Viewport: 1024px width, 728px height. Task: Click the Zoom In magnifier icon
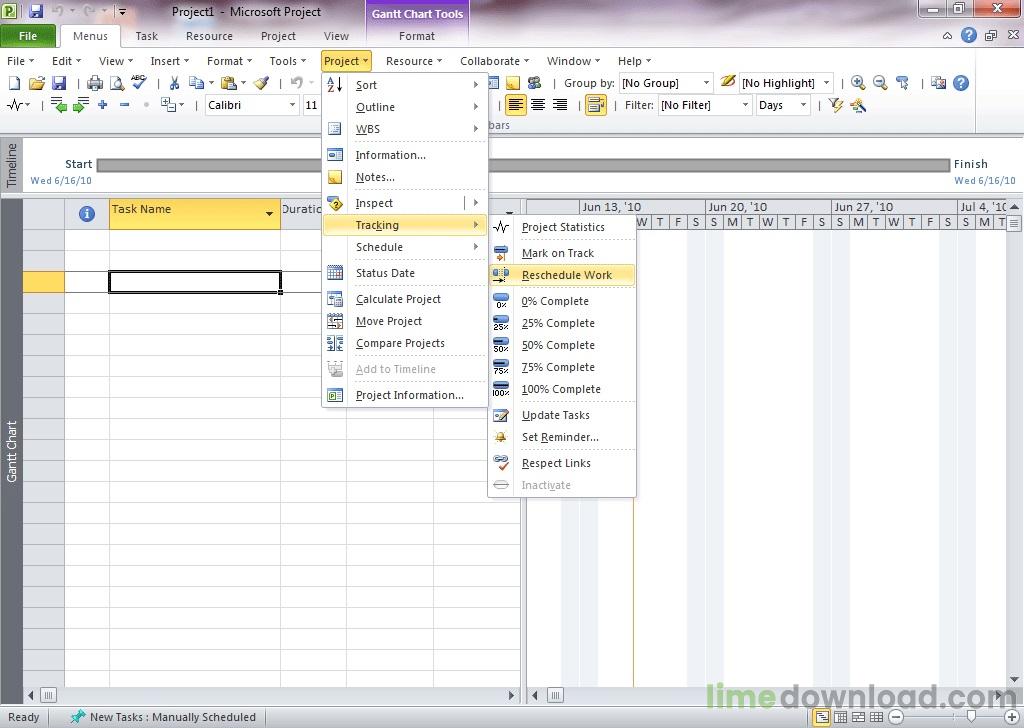click(858, 83)
